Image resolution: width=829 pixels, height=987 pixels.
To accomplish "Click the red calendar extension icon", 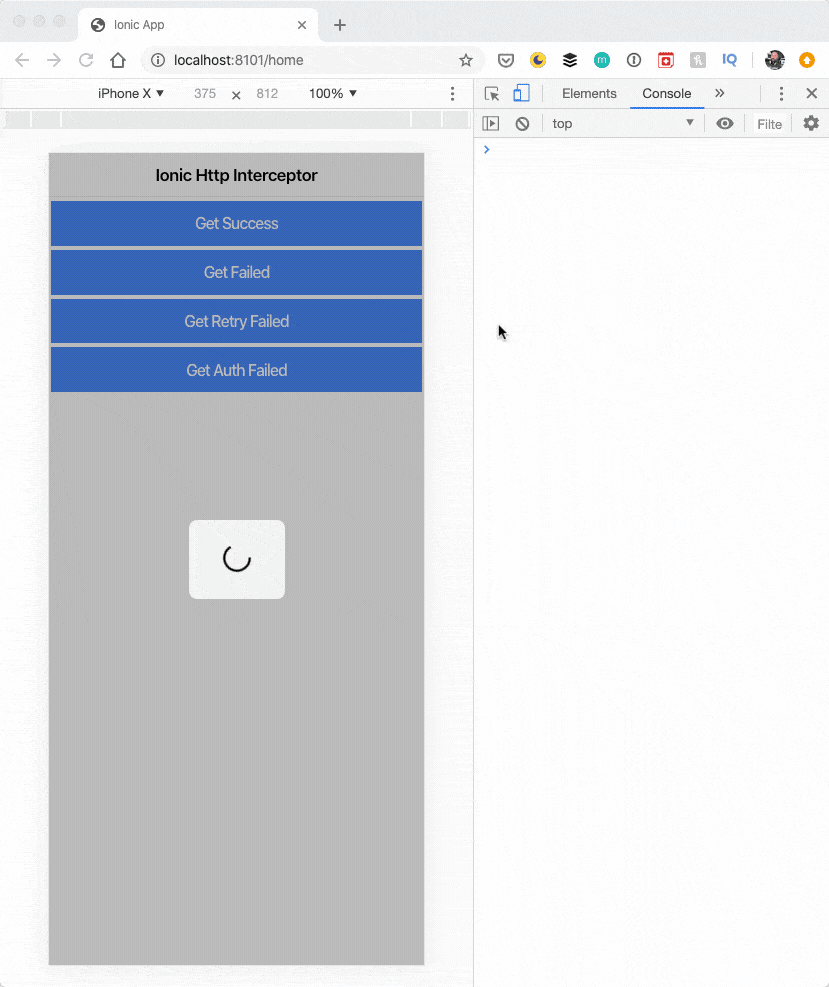I will [666, 60].
